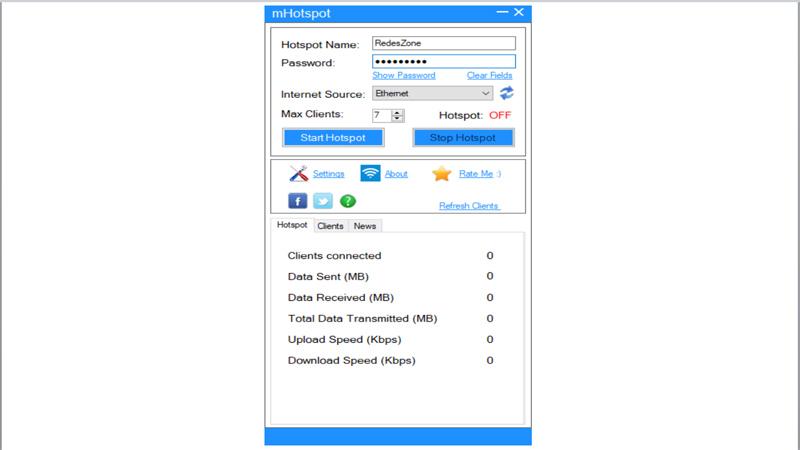Image resolution: width=800 pixels, height=450 pixels.
Task: Click the 'Download Speed (Kbps)' label
Action: tap(352, 360)
